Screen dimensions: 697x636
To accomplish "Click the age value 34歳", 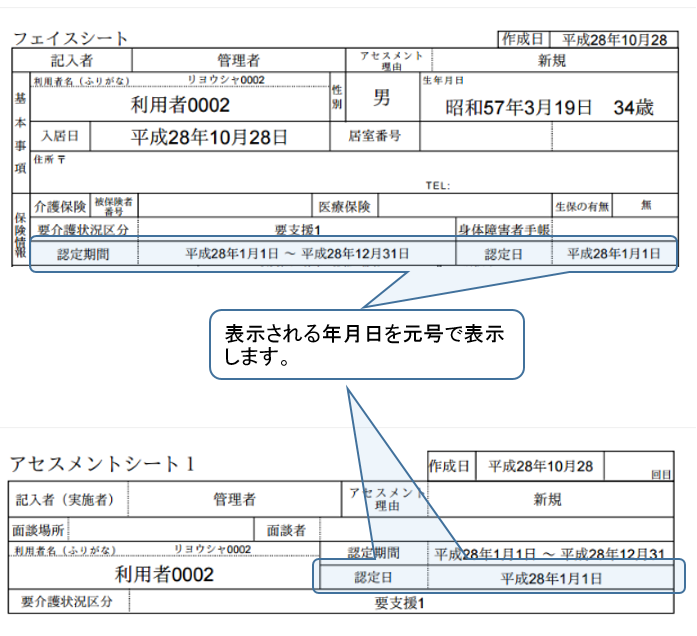I will tap(634, 107).
